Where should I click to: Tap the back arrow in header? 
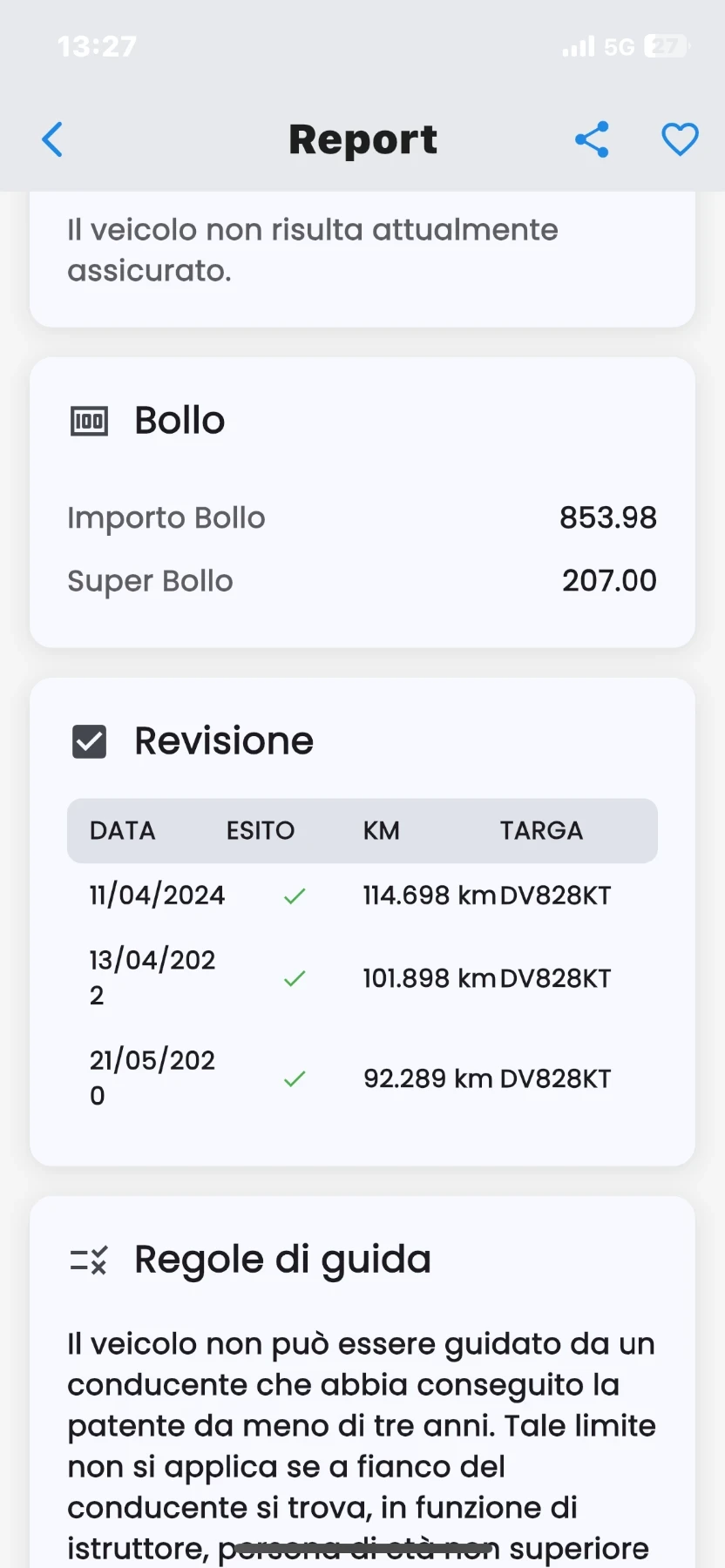[x=53, y=139]
